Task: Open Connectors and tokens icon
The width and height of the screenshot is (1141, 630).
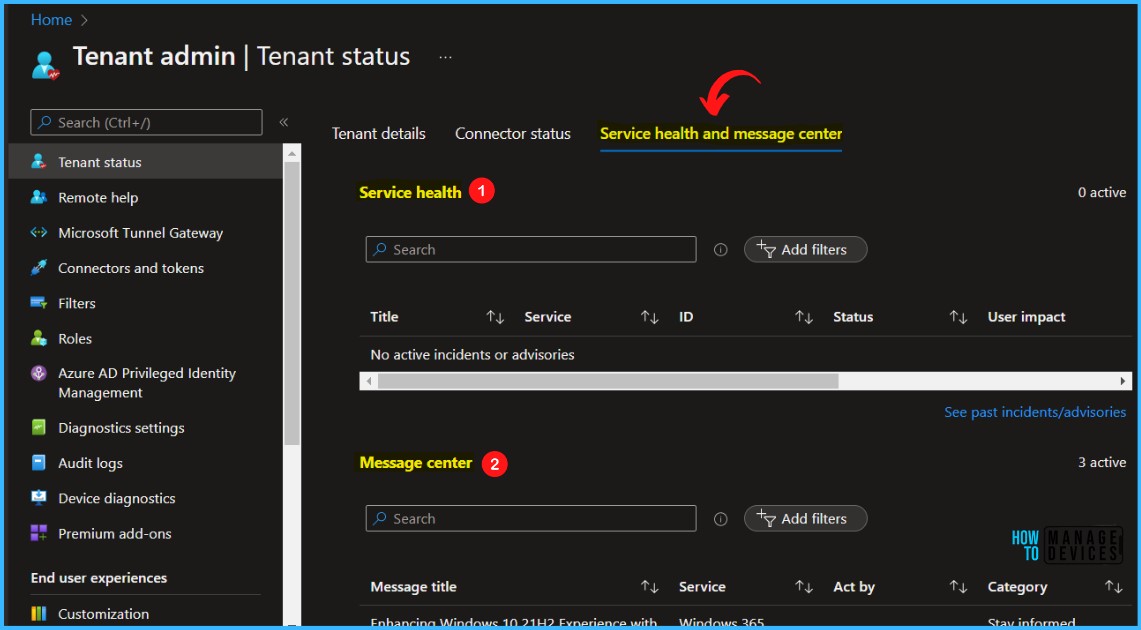Action: click(x=39, y=268)
